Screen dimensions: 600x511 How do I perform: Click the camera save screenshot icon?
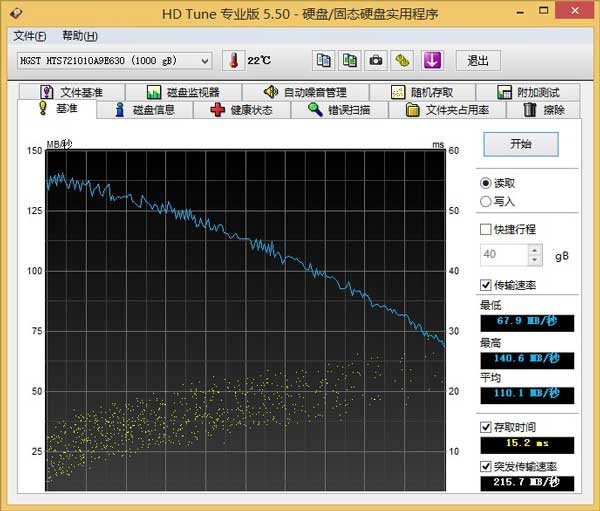[x=376, y=60]
